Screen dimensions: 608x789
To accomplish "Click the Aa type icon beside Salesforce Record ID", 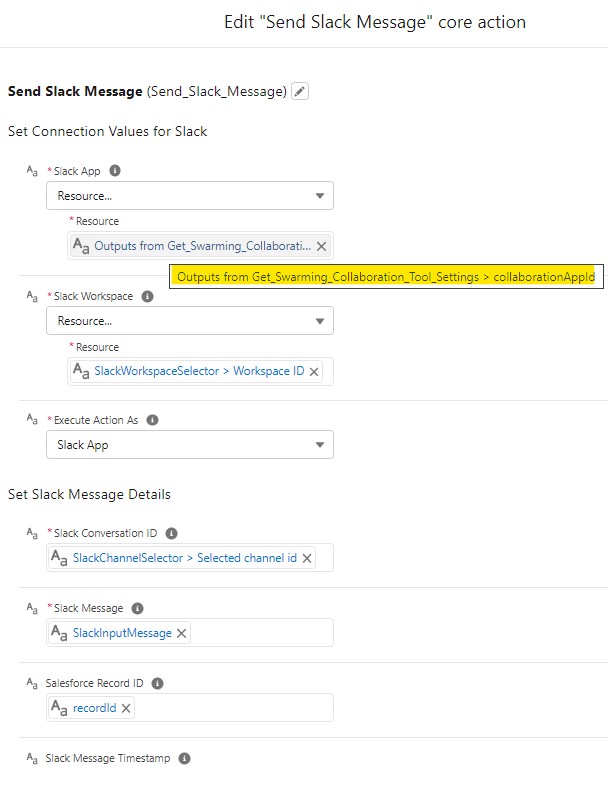I will point(32,683).
